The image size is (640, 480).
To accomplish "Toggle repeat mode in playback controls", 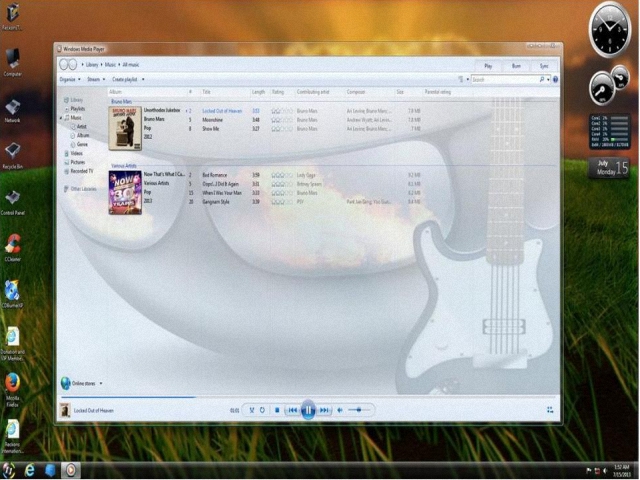I will [x=262, y=410].
